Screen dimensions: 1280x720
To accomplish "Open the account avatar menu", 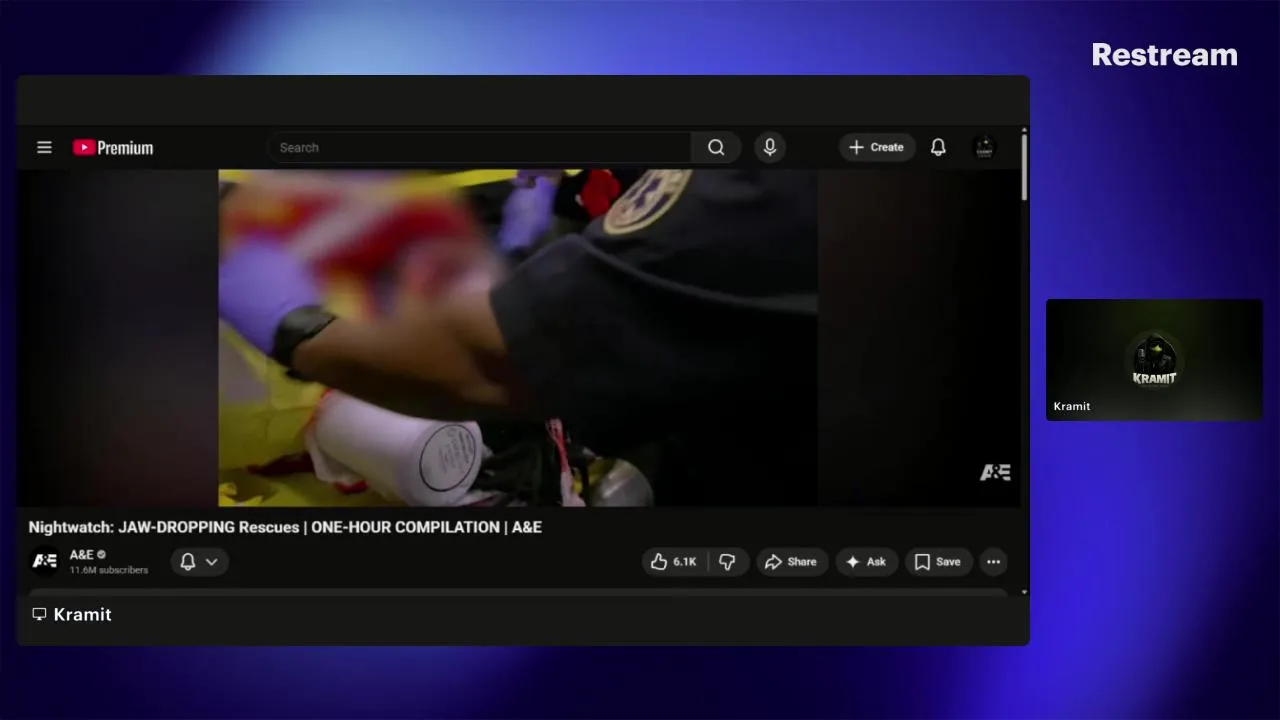I will [984, 147].
